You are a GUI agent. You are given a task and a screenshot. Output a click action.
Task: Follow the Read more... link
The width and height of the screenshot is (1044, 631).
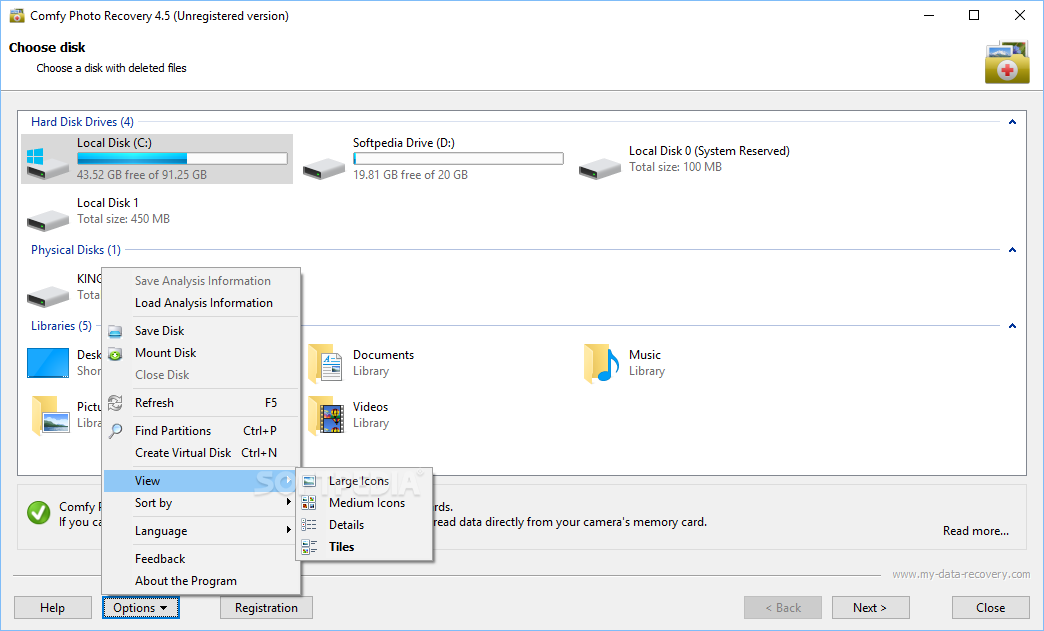pos(975,530)
